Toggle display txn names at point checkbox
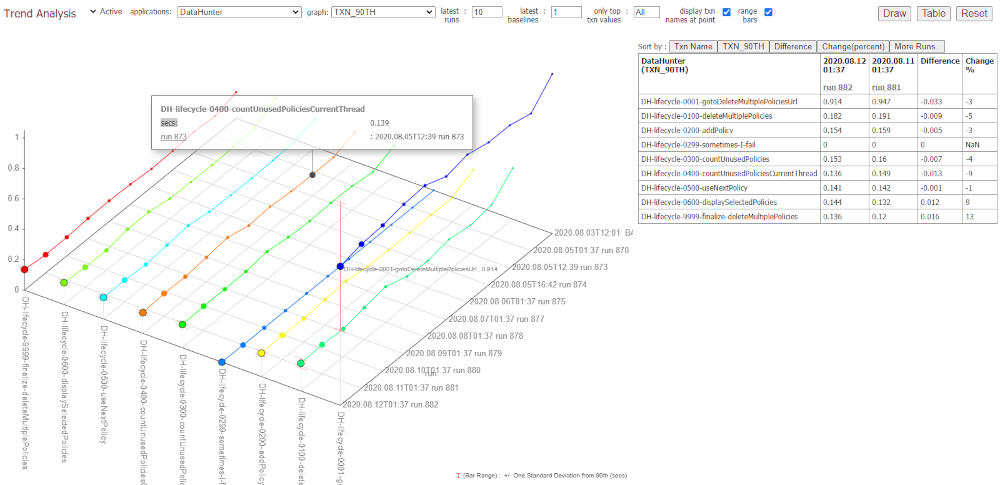 coord(726,12)
